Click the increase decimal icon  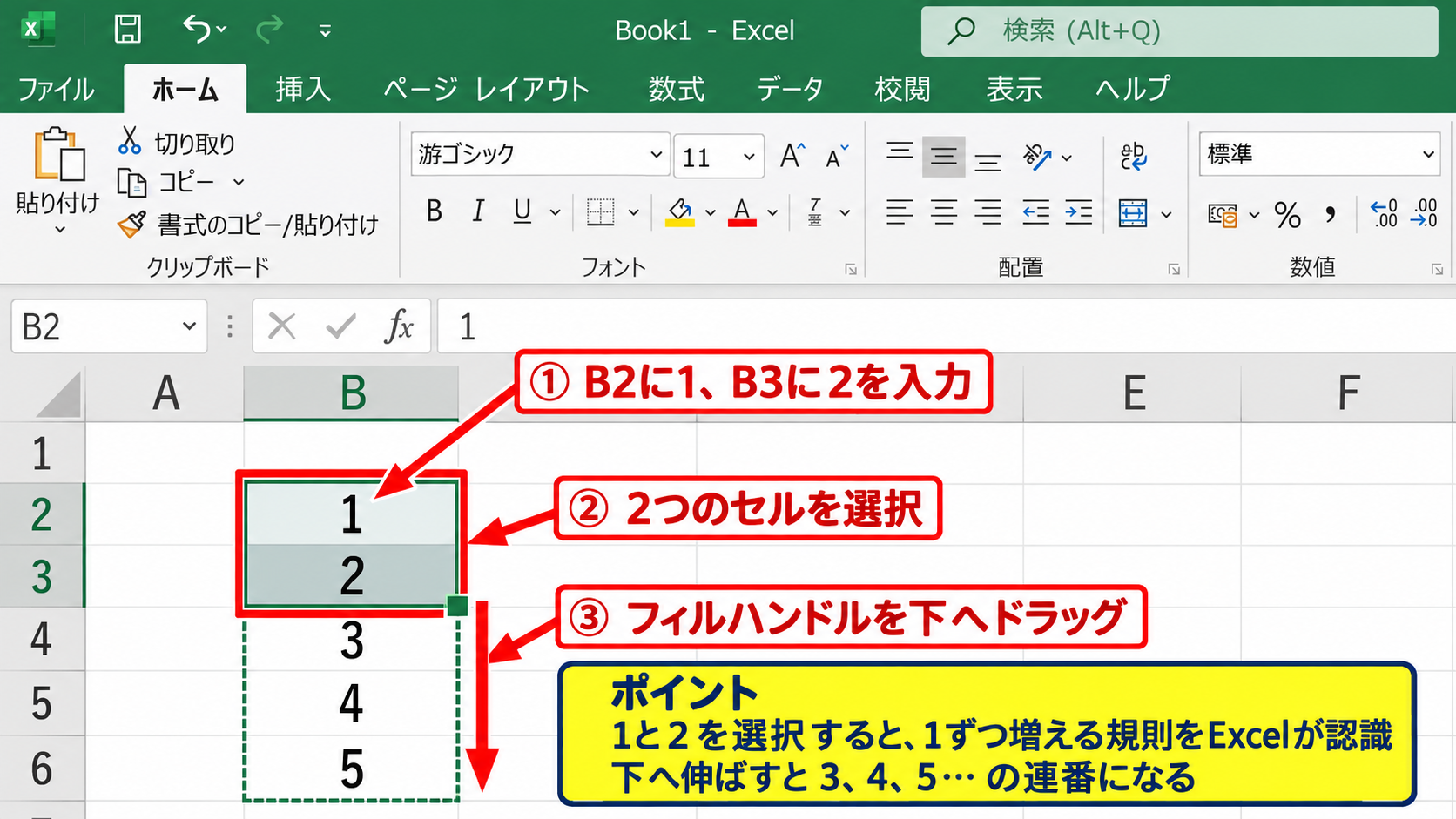tap(1384, 213)
